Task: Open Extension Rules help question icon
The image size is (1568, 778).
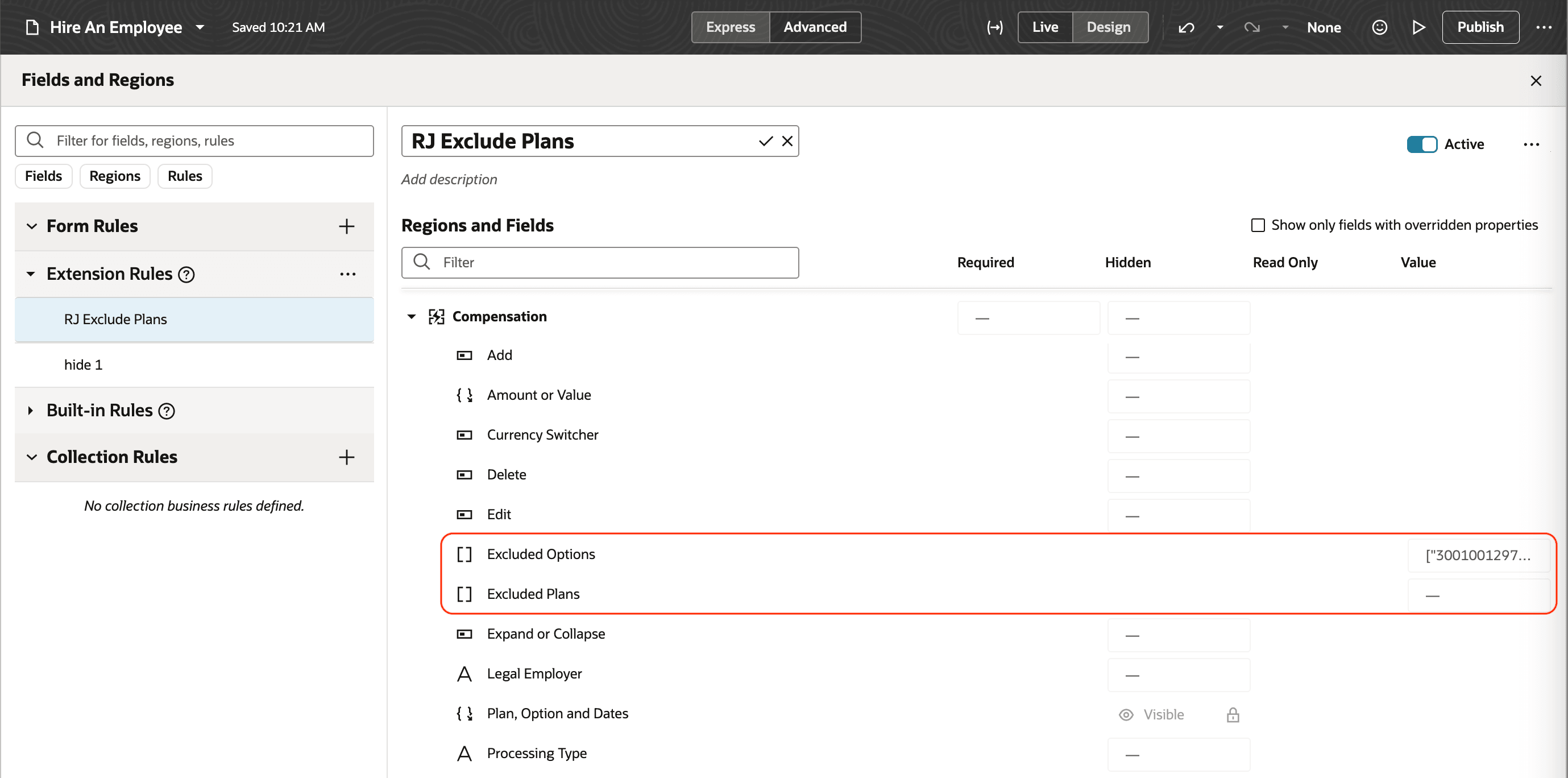Action: point(186,275)
